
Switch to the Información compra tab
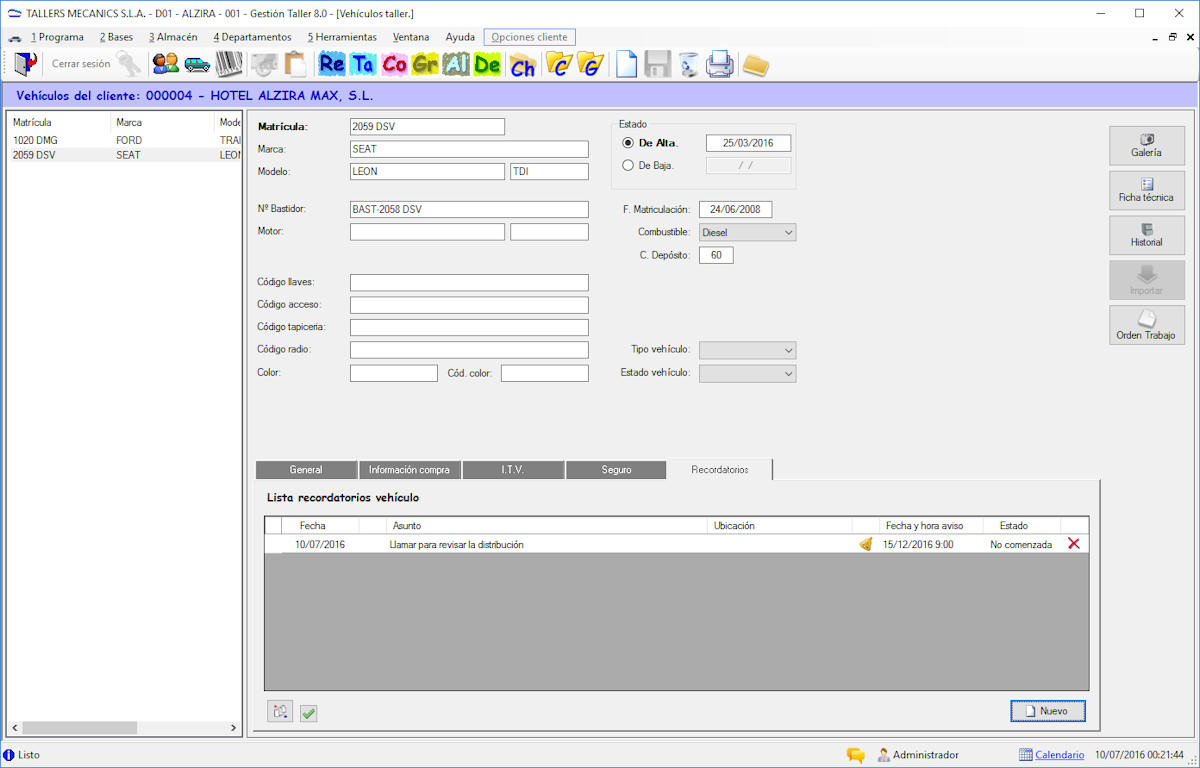(x=410, y=470)
